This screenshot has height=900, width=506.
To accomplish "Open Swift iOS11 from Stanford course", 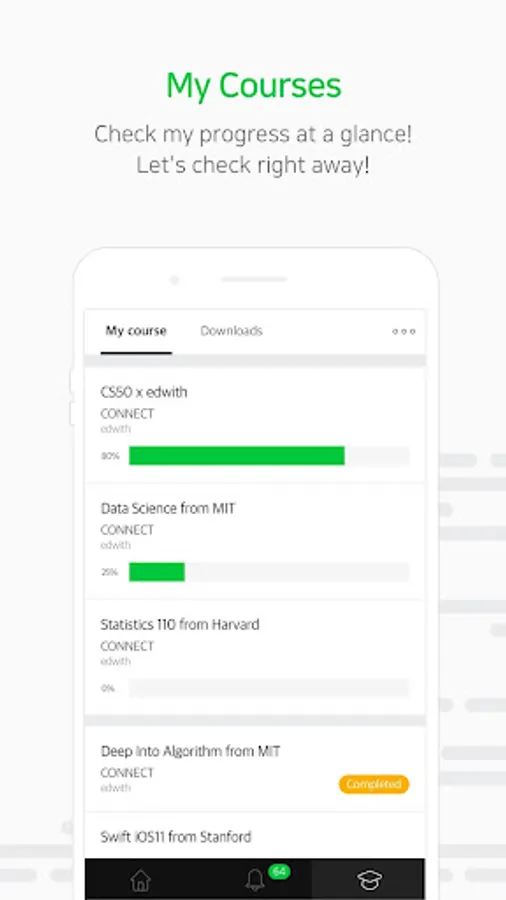I will pyautogui.click(x=255, y=836).
